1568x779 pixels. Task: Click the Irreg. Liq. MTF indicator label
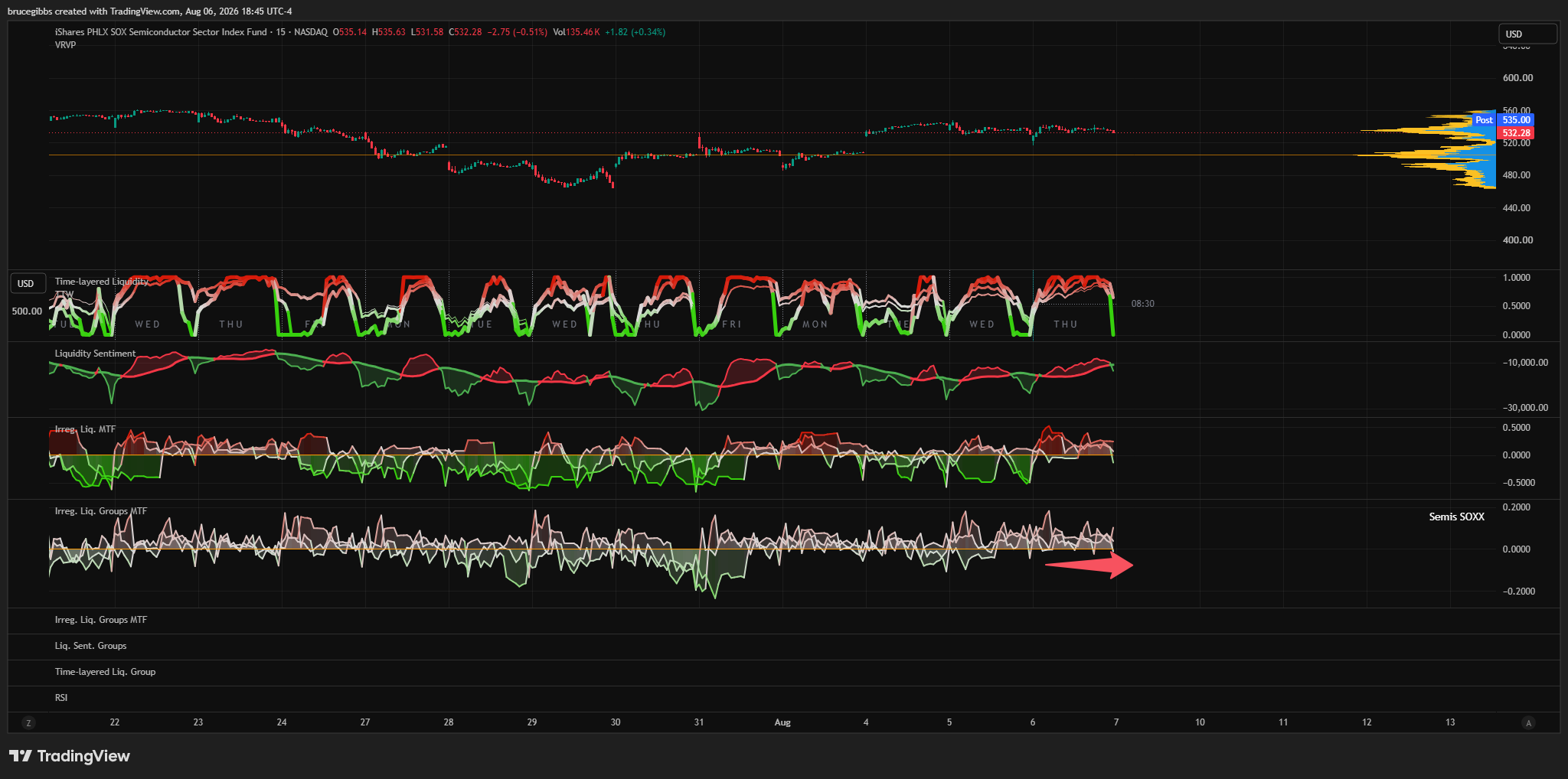coord(86,429)
